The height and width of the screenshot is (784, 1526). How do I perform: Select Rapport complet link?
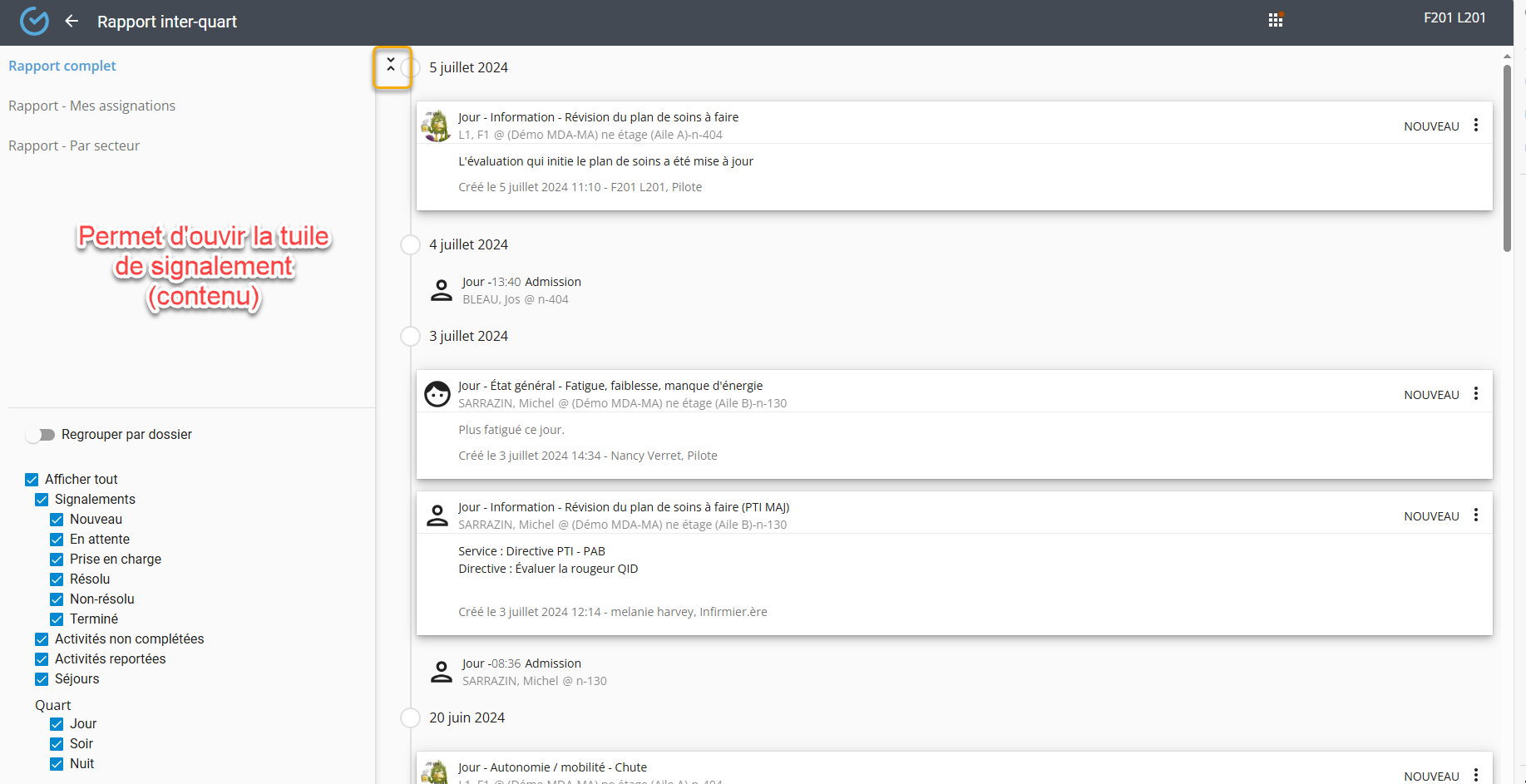pos(62,66)
